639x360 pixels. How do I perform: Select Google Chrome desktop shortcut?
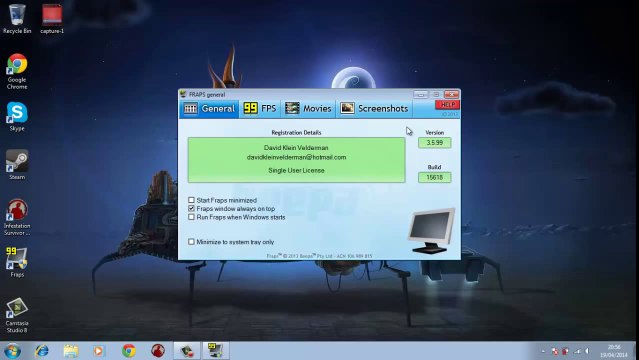click(x=17, y=71)
